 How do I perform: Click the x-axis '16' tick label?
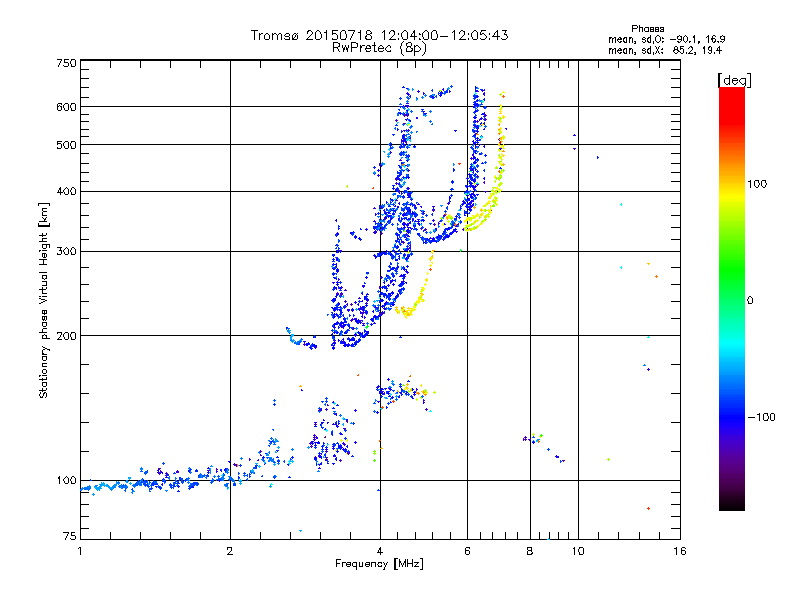pos(680,551)
